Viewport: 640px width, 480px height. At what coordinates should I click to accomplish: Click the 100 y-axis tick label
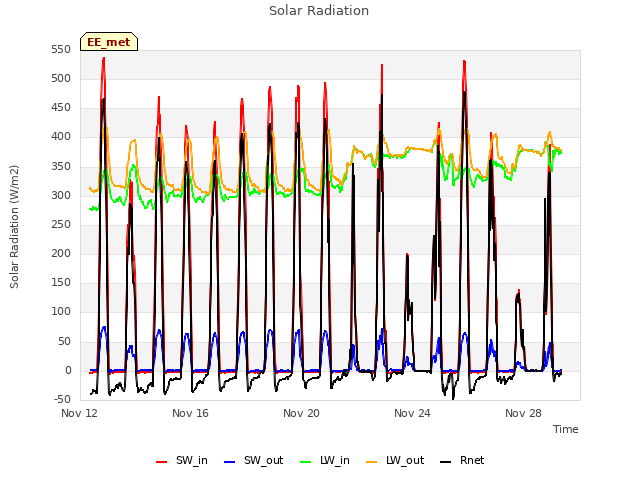61,311
